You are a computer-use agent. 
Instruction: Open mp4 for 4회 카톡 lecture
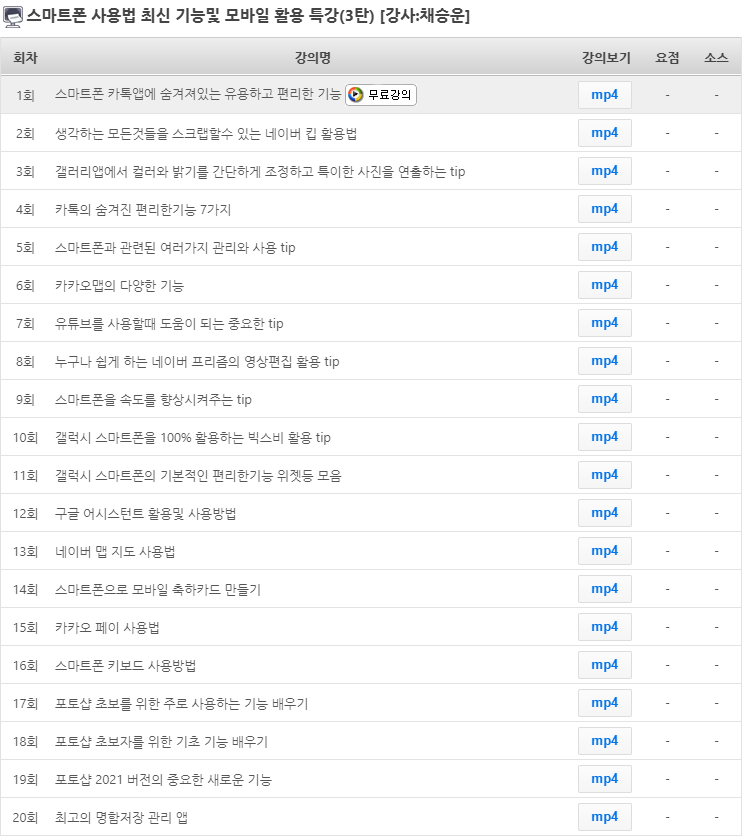pyautogui.click(x=605, y=209)
